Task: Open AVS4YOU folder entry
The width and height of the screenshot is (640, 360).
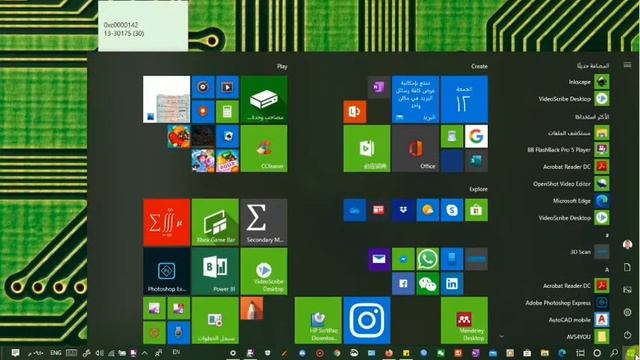Action: (x=587, y=337)
